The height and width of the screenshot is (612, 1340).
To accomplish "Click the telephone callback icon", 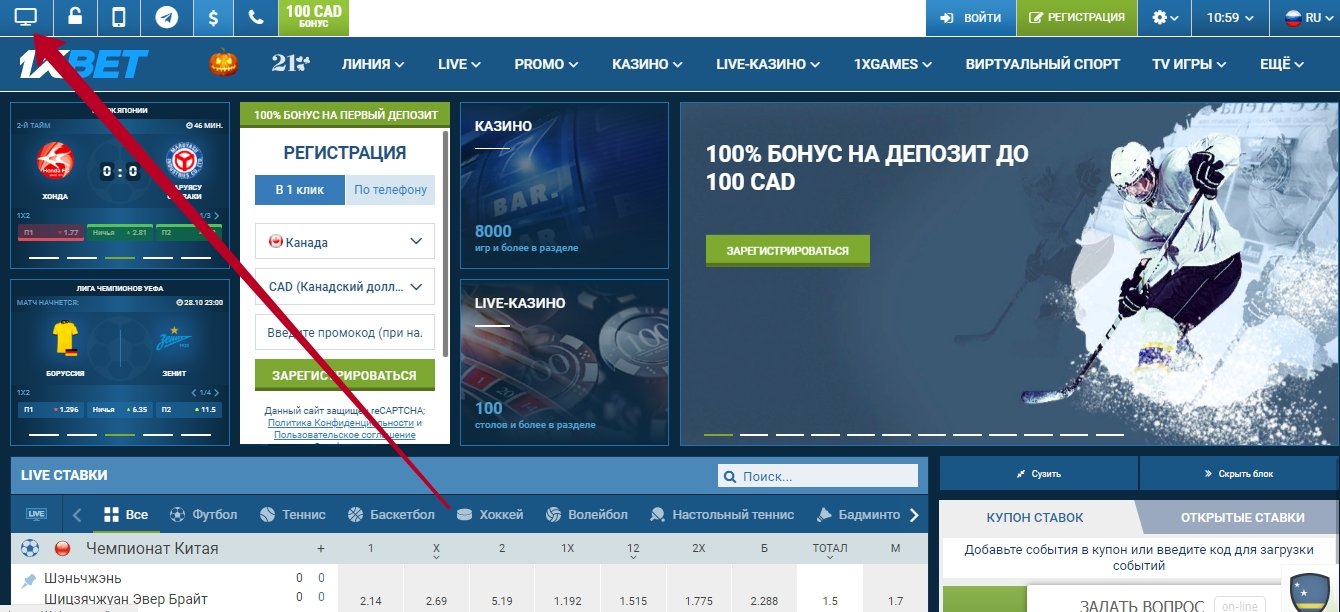I will point(256,17).
